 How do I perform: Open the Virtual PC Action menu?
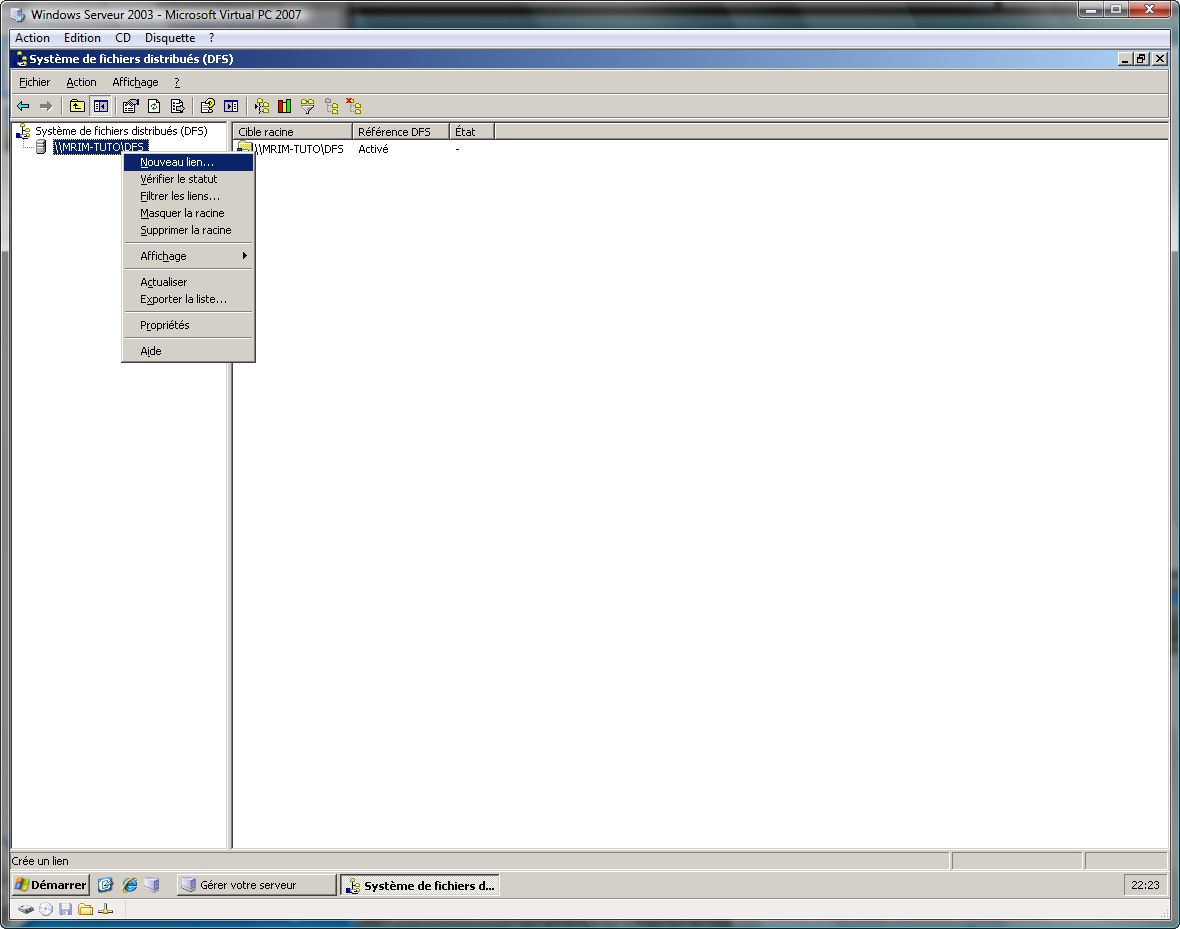(32, 38)
